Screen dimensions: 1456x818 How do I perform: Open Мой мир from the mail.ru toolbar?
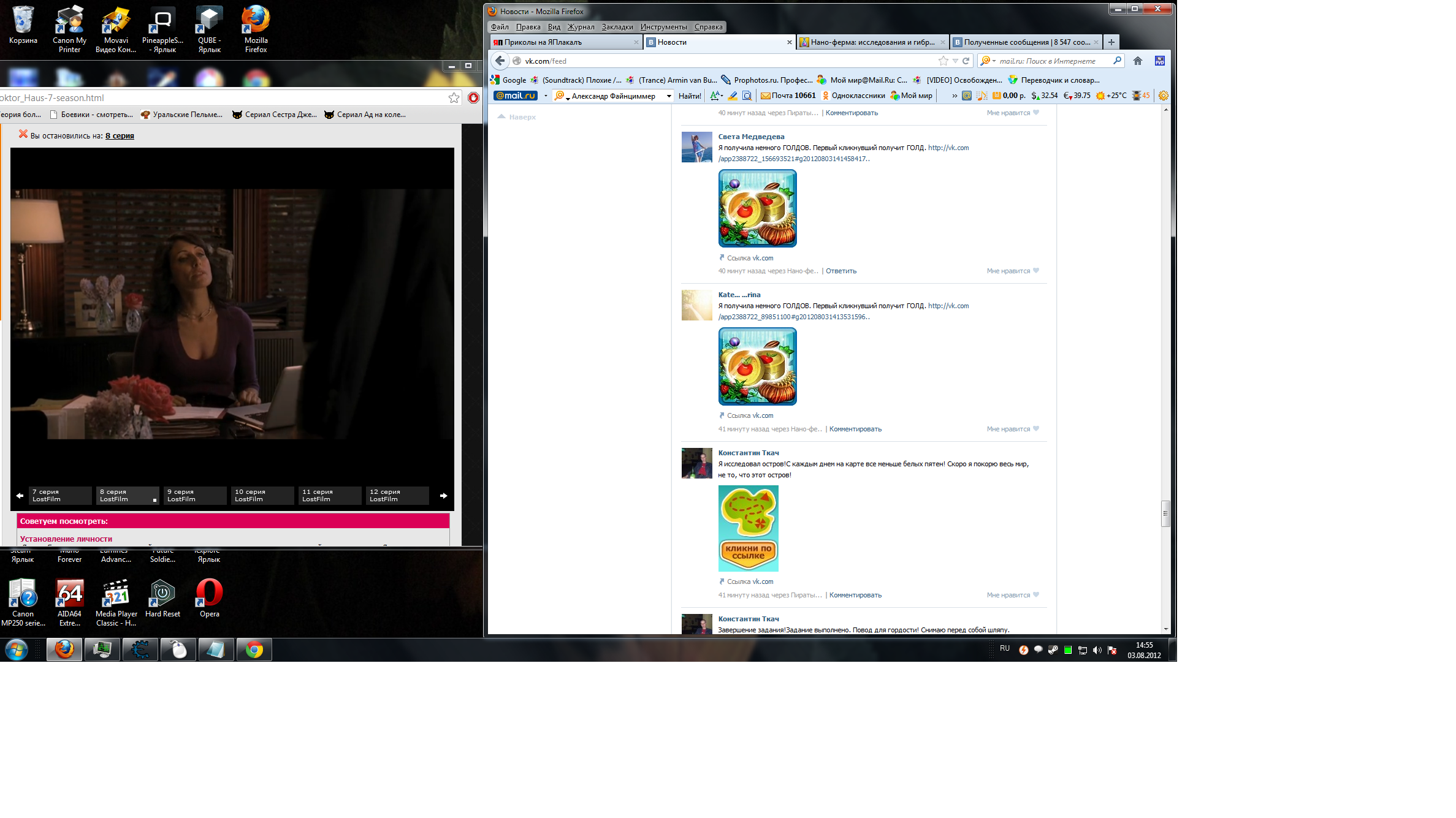(911, 96)
